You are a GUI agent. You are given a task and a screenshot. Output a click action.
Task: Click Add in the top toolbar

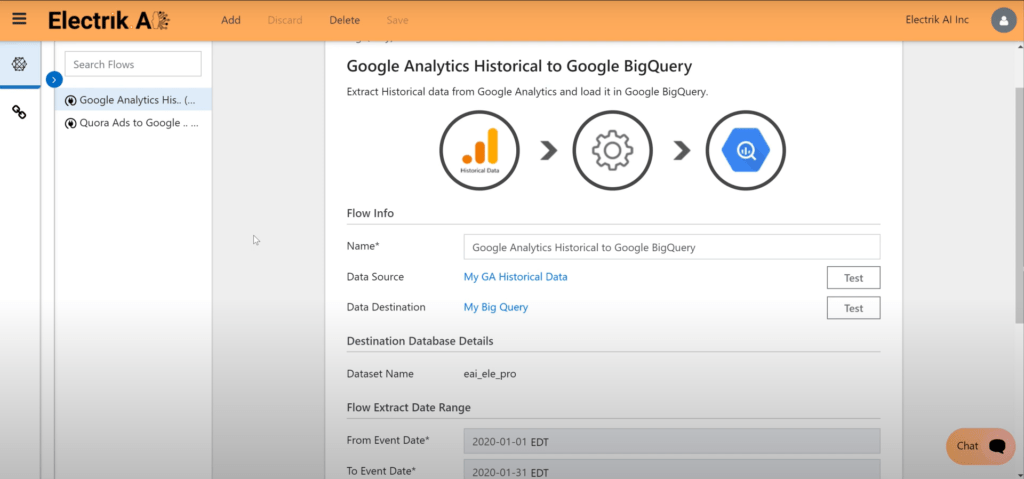(x=231, y=20)
